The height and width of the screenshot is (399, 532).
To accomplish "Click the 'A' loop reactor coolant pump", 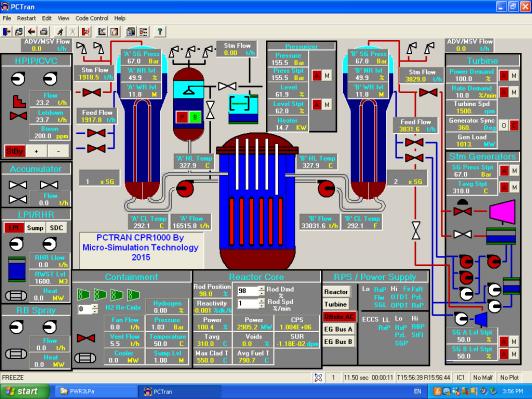I will 185,189.
